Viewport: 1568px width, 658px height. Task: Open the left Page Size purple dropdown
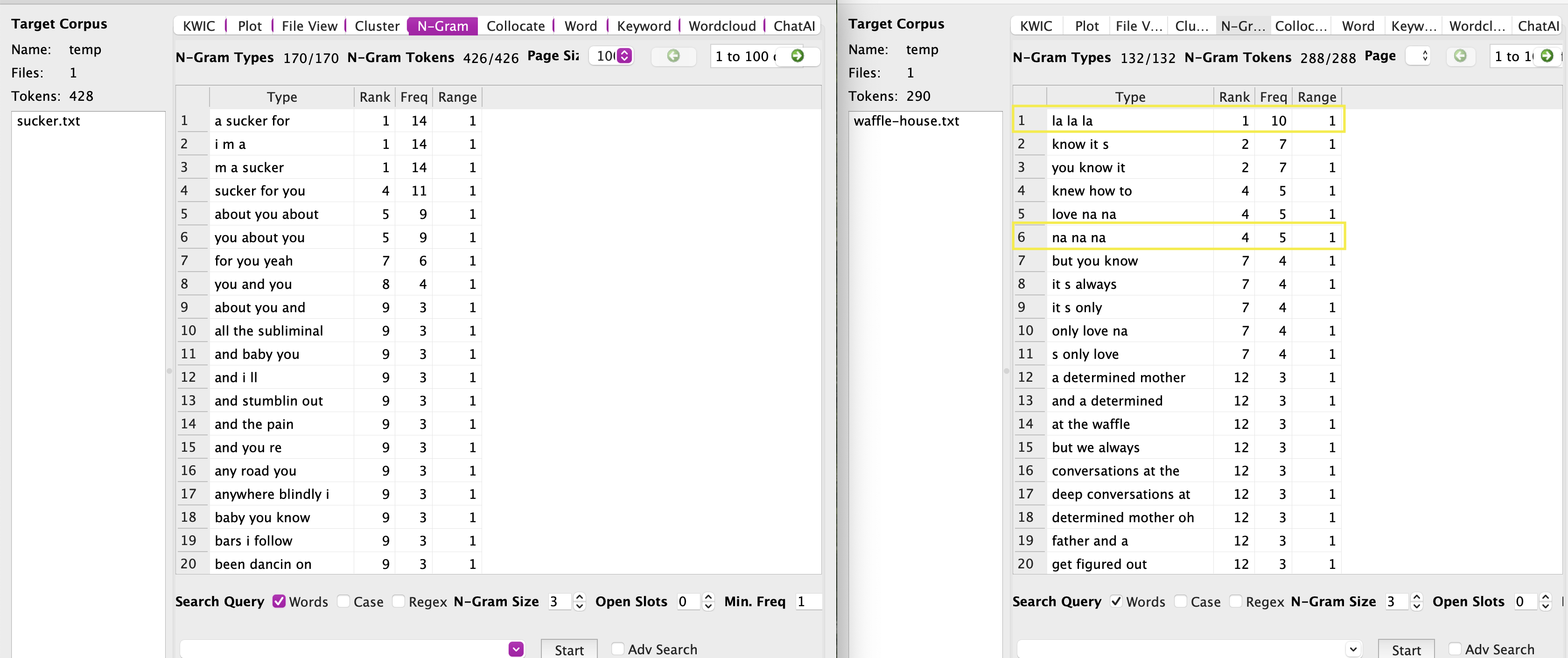(x=624, y=56)
